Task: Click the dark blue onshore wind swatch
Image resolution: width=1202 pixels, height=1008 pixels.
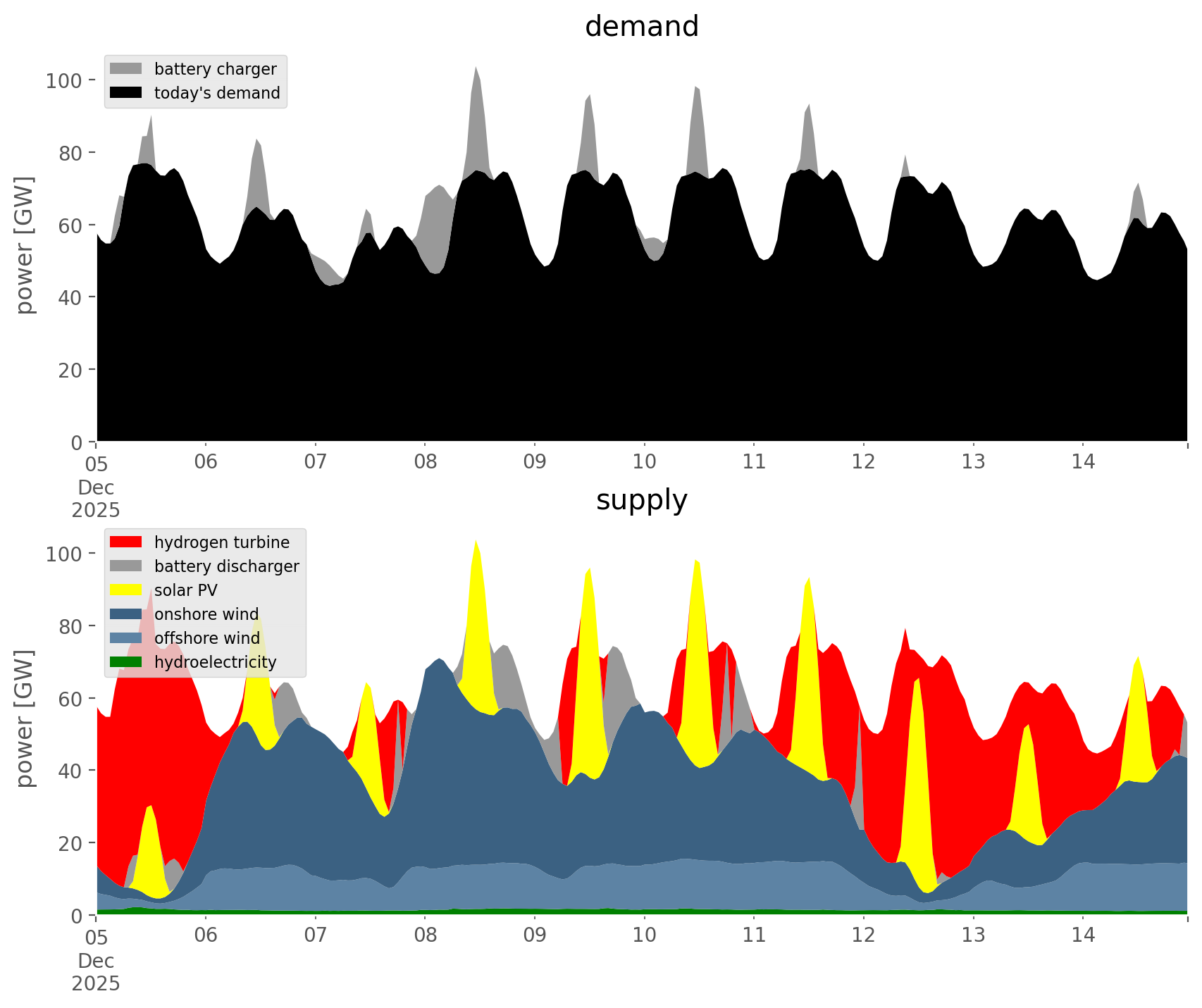Action: pos(126,614)
